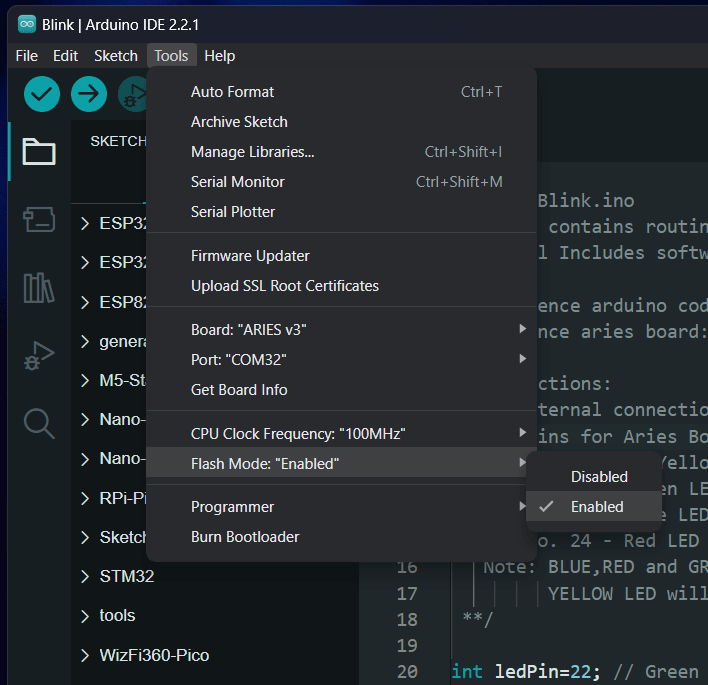
Task: Open the Sketch menu
Action: tap(116, 56)
